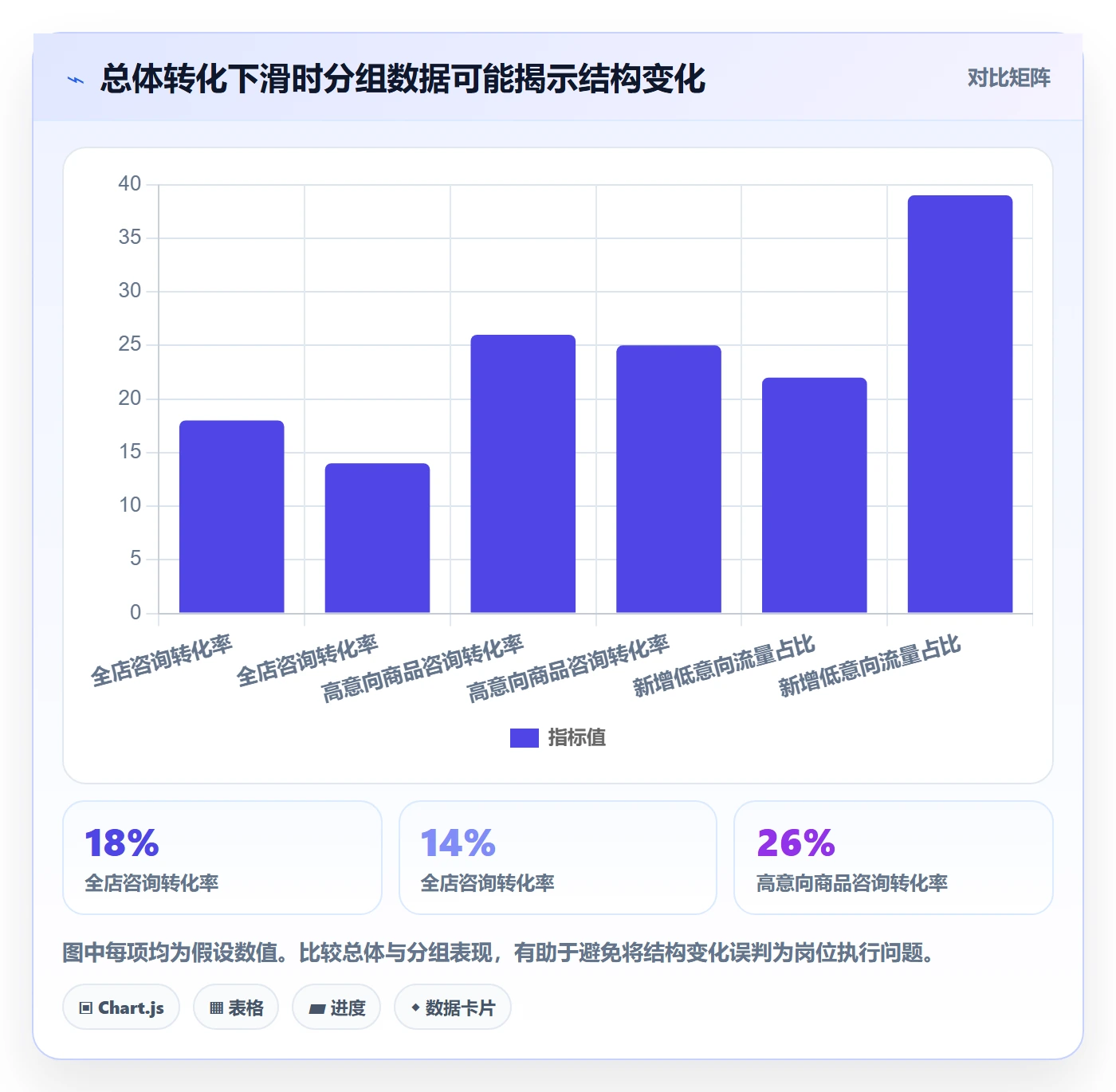The width and height of the screenshot is (1116, 1092).
Task: Click the footnote text 图中每项均为假设数值
Action: 170,953
